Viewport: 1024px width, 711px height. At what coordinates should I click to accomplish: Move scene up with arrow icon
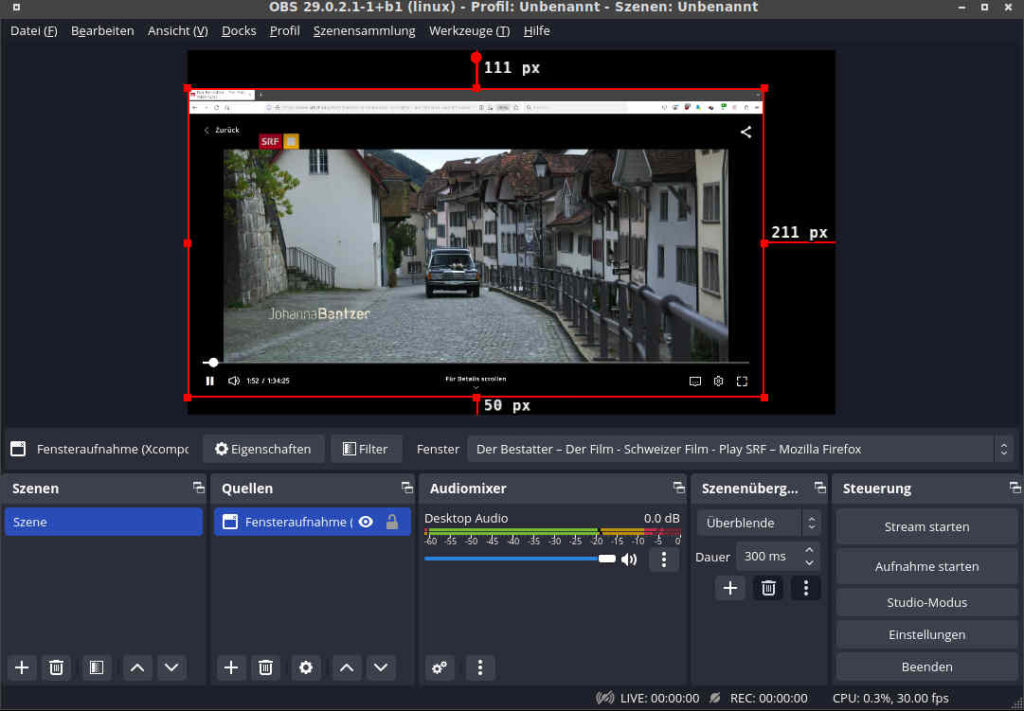point(137,667)
